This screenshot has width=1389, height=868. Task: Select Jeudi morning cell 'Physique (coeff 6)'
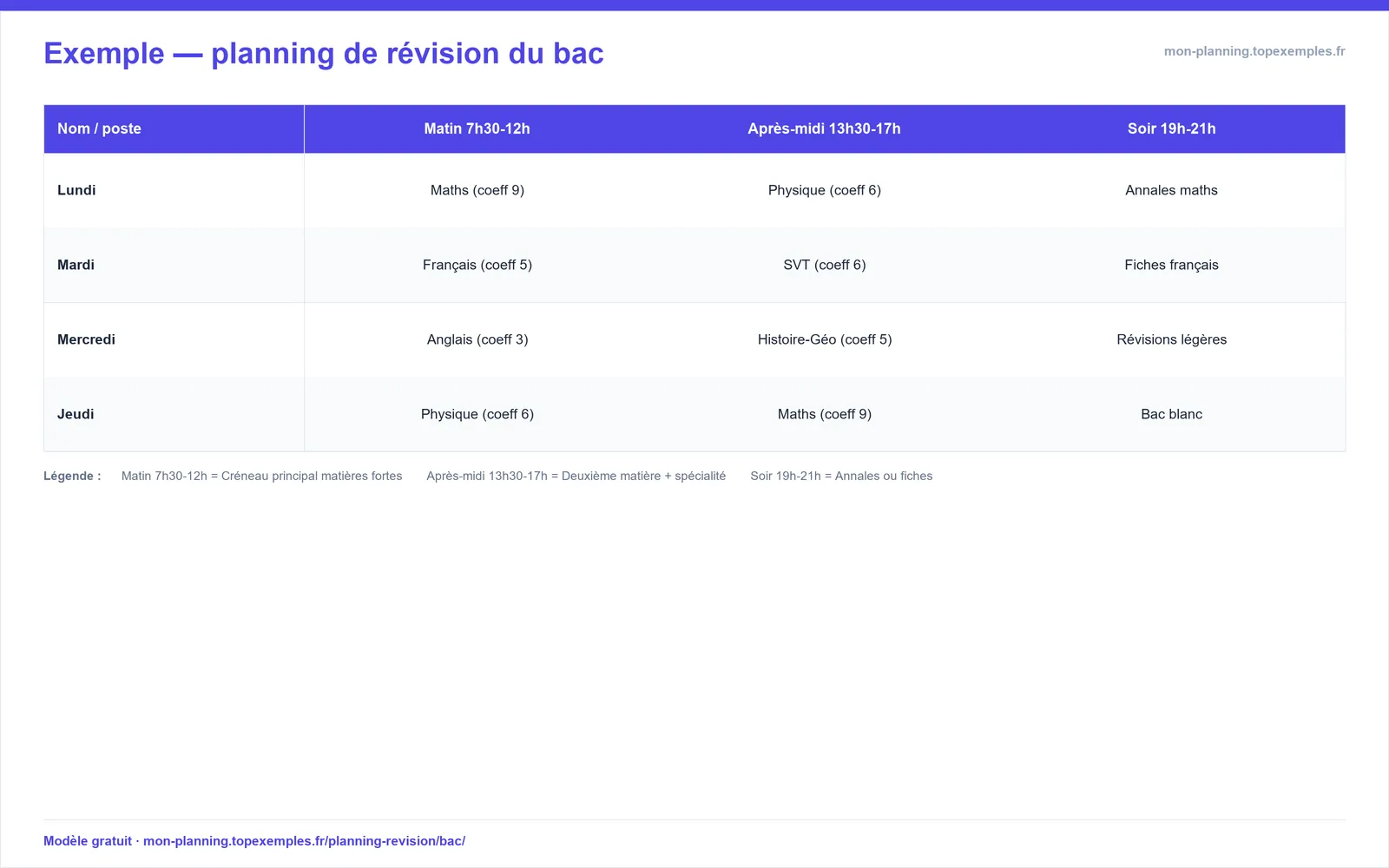coord(477,414)
